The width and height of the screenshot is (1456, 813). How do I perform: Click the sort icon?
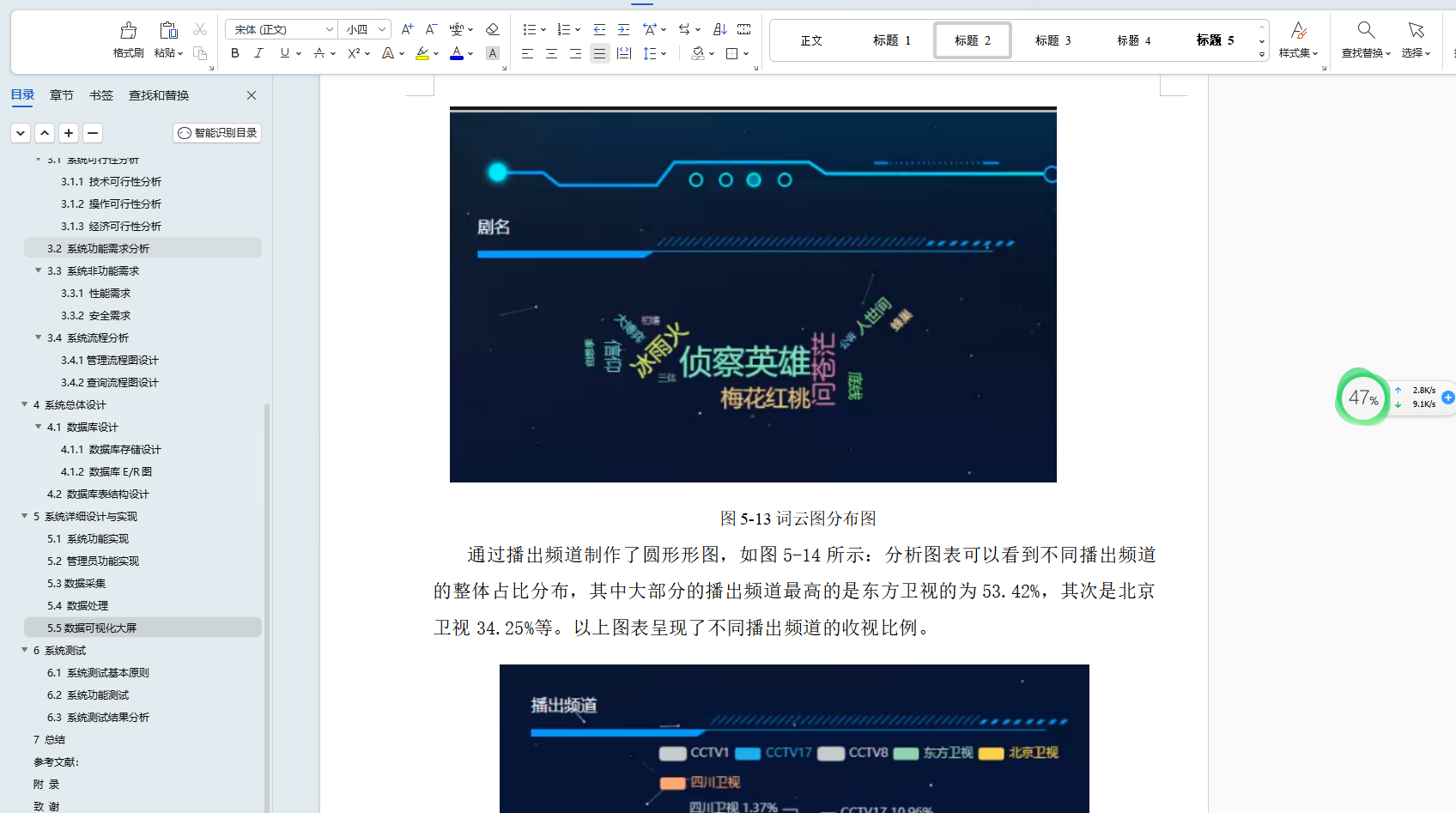719,29
